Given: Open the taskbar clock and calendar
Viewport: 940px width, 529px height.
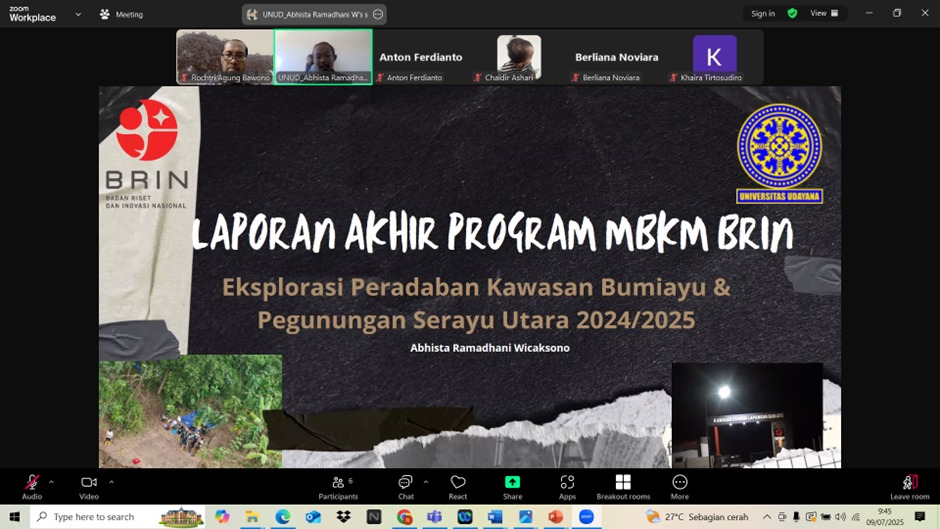Looking at the screenshot, I should 884,517.
